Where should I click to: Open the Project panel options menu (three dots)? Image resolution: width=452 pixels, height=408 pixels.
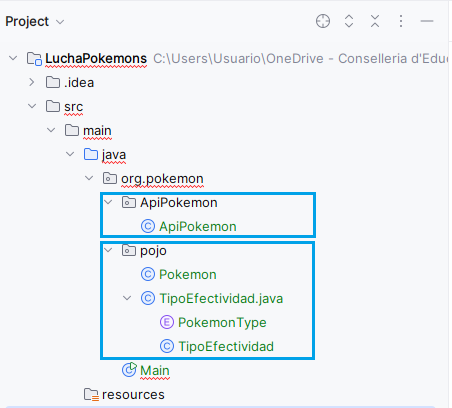click(401, 21)
